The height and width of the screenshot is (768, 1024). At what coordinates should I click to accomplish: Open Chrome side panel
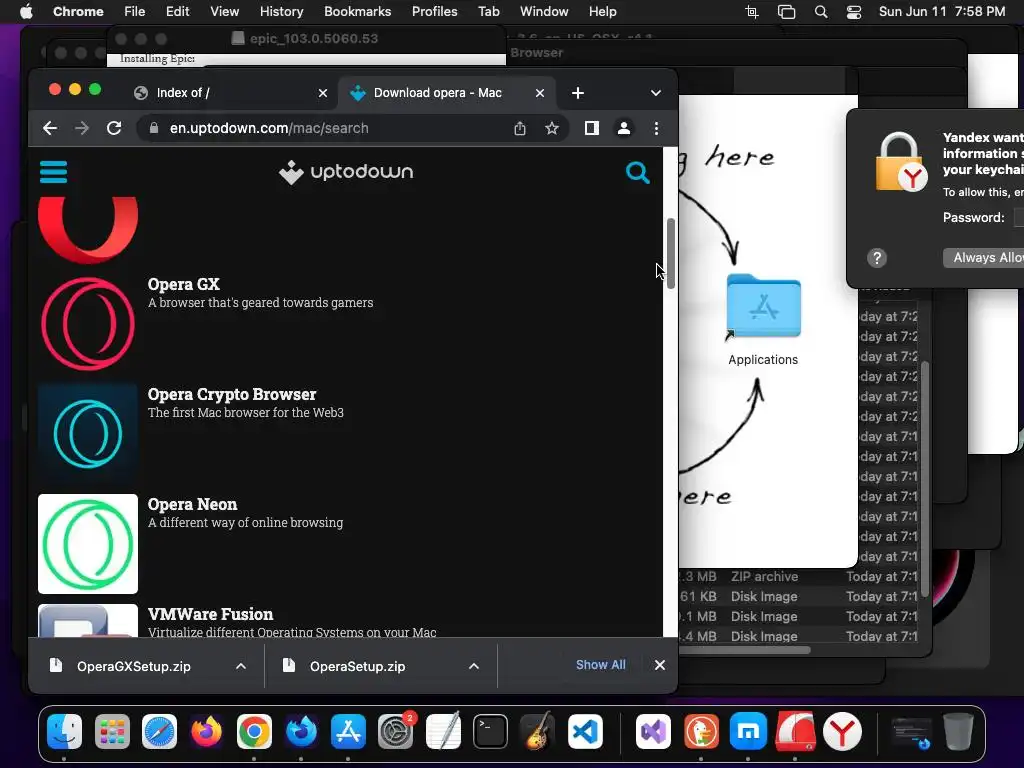click(x=592, y=128)
